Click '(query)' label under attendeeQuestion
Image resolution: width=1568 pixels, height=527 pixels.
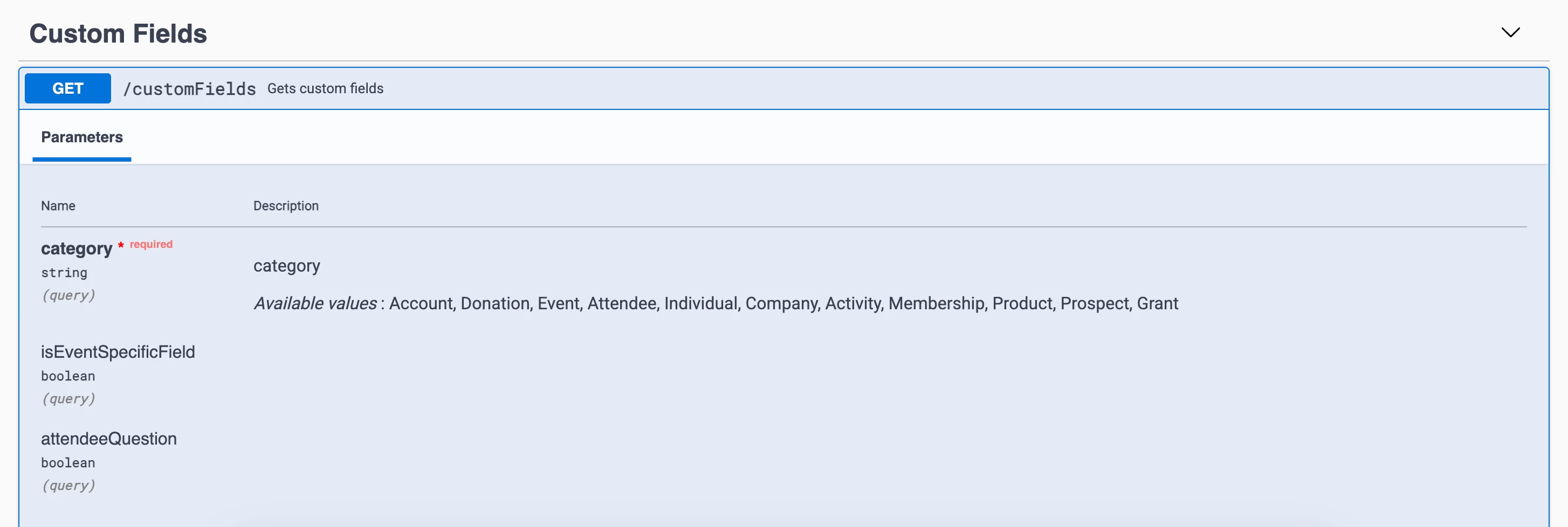pos(68,486)
